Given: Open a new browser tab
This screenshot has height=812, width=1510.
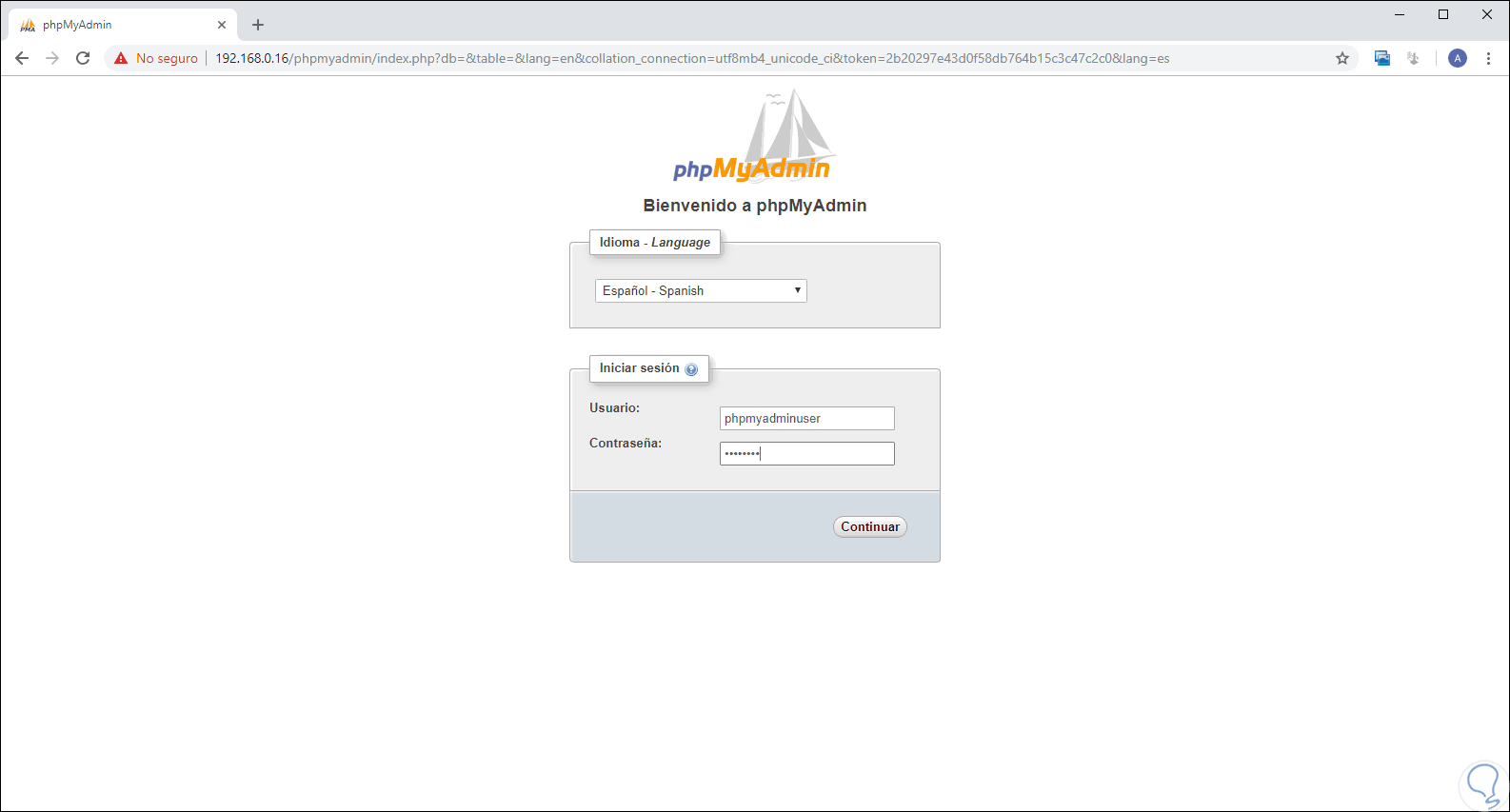Looking at the screenshot, I should coord(258,25).
